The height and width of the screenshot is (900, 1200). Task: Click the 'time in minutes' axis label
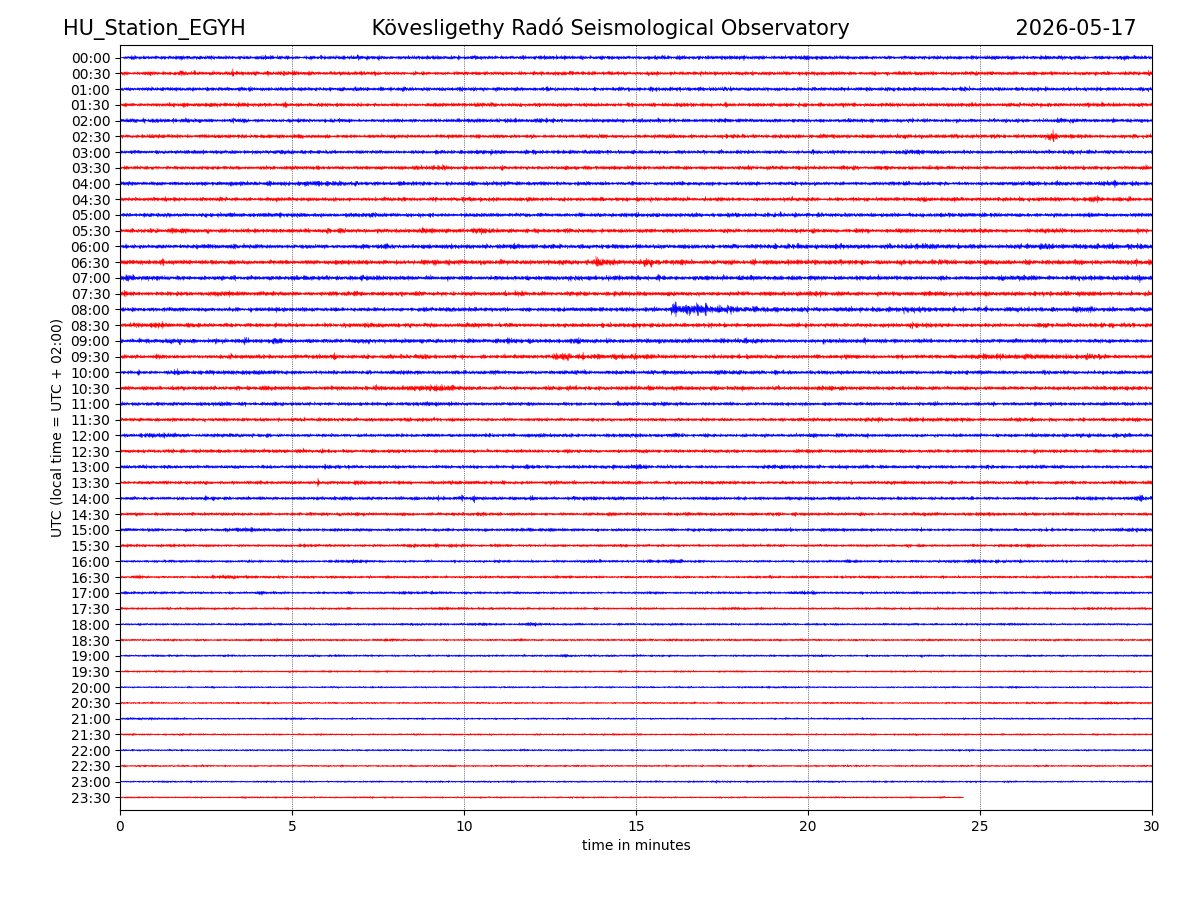coord(636,846)
